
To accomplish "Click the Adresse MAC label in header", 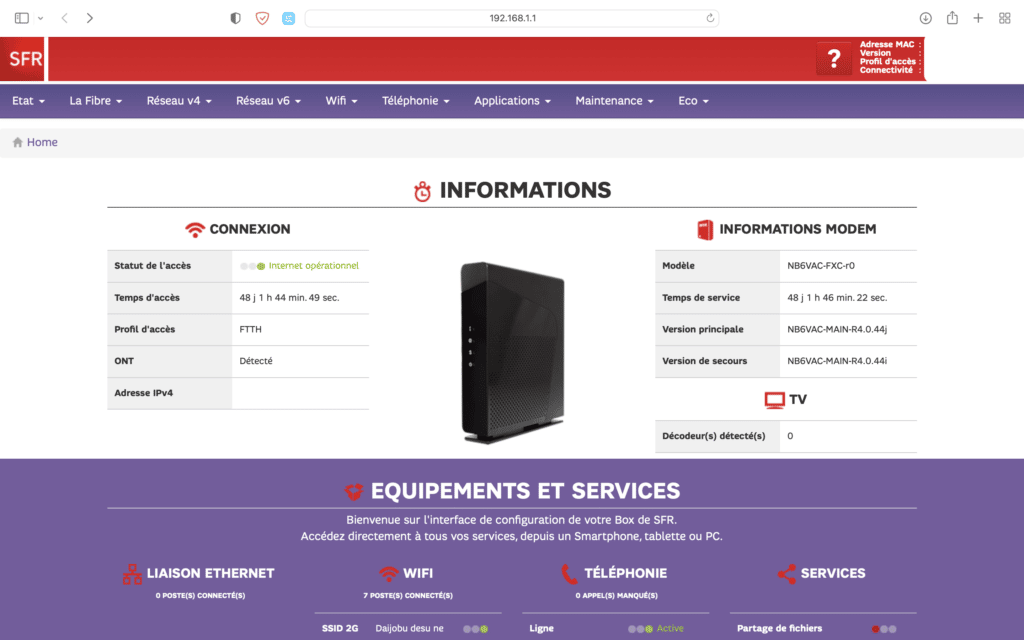I will point(887,44).
